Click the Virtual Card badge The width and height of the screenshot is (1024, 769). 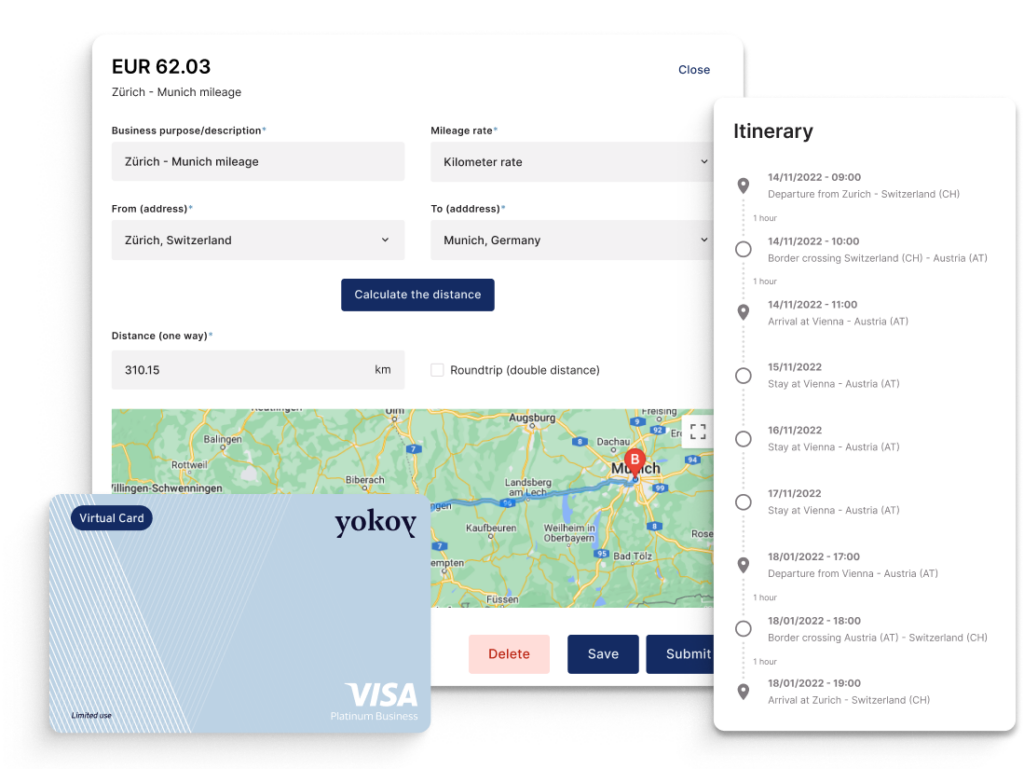[x=112, y=518]
